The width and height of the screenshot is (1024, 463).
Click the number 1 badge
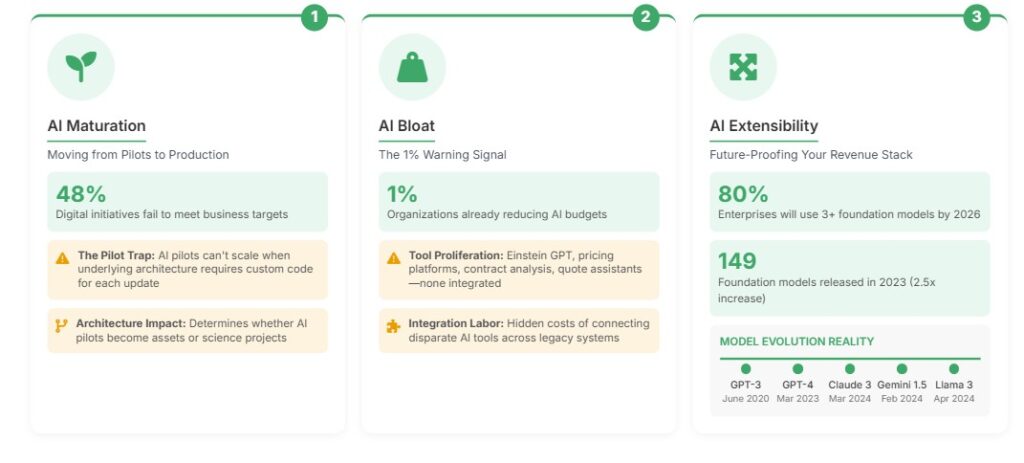point(314,17)
